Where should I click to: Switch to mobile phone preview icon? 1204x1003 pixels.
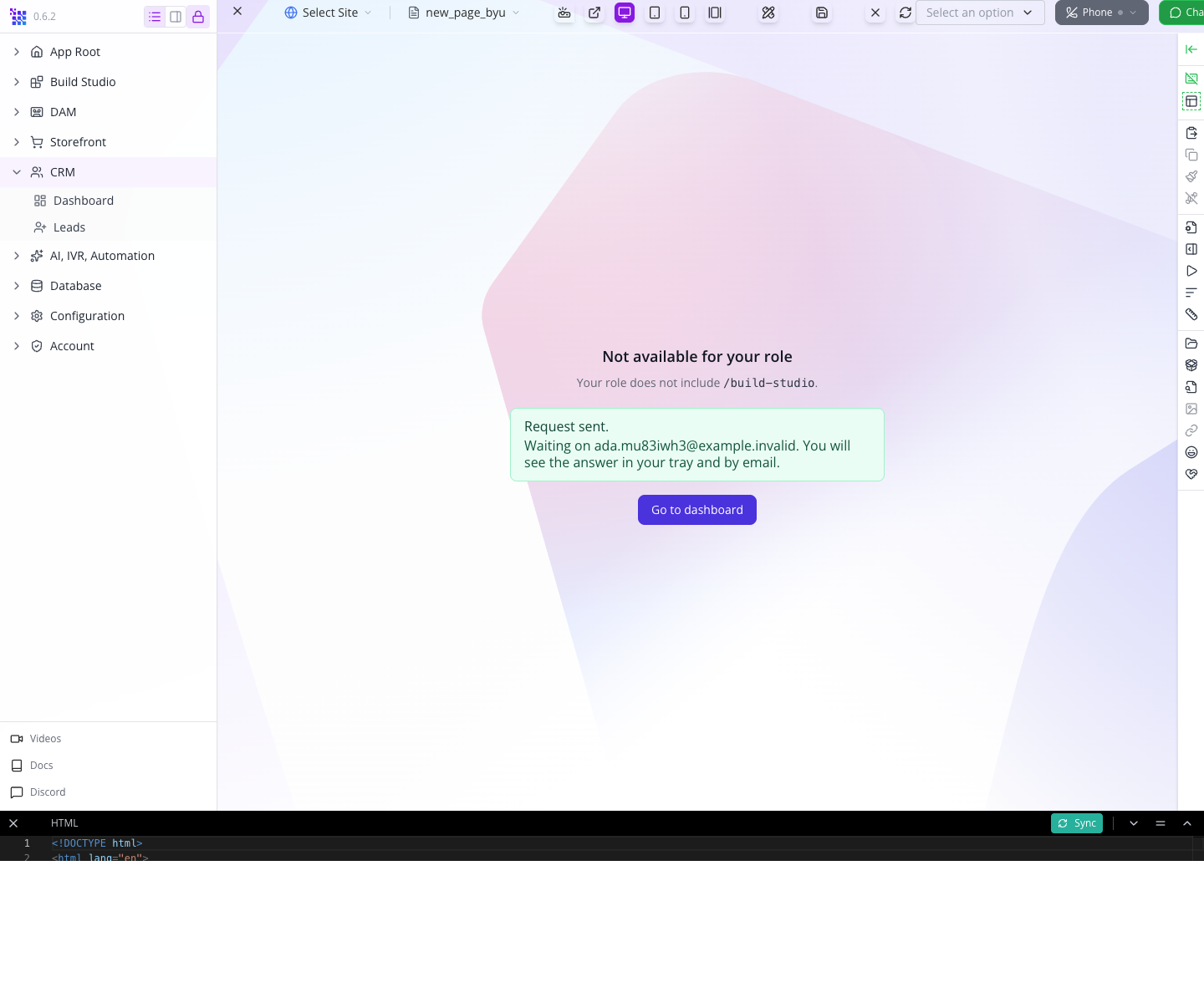pyautogui.click(x=685, y=13)
